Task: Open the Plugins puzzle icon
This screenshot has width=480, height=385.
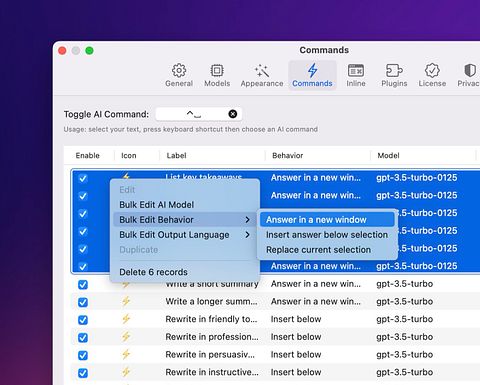Action: pos(394,71)
